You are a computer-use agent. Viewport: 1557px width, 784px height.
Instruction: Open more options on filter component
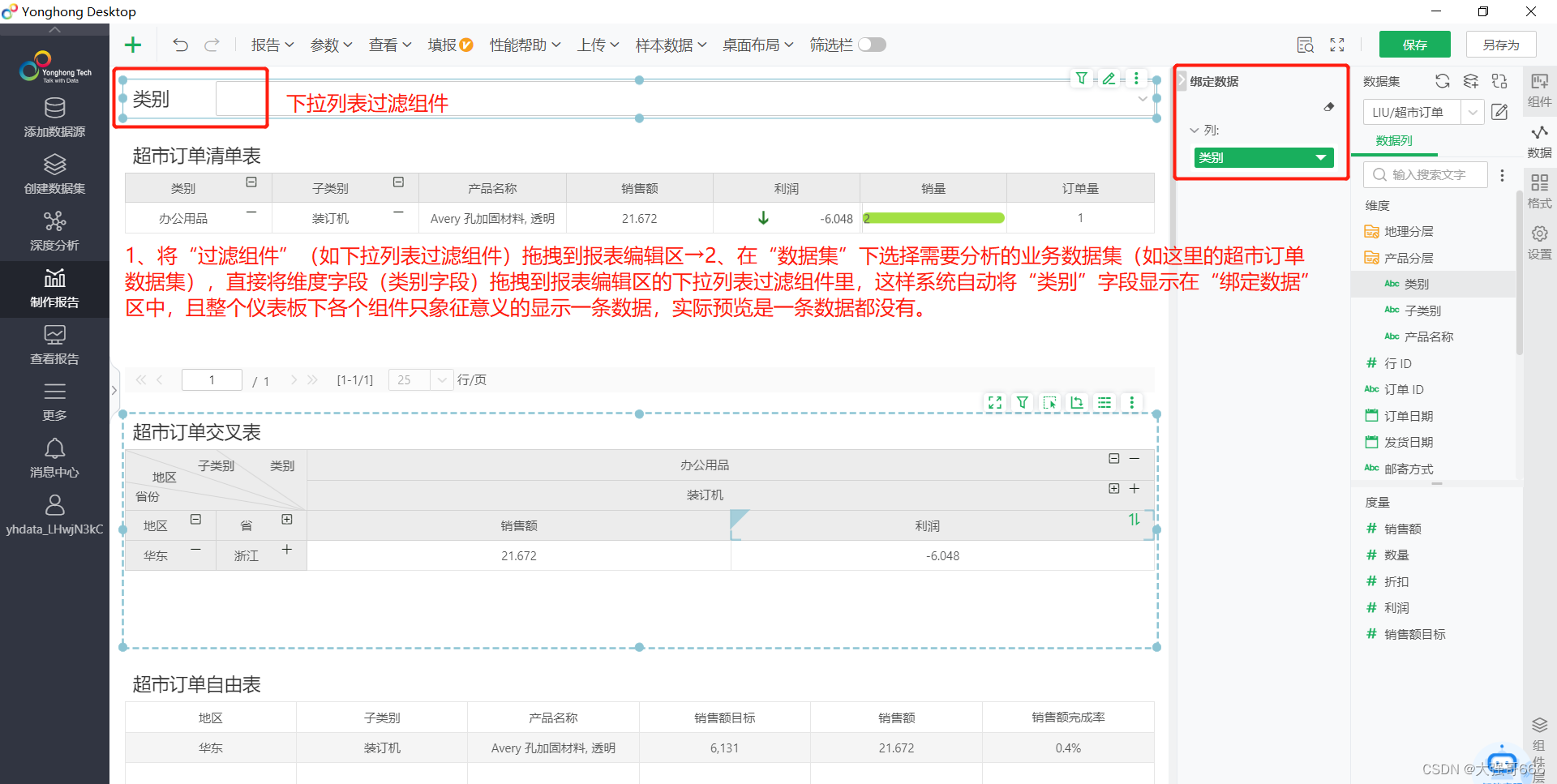[x=1136, y=79]
